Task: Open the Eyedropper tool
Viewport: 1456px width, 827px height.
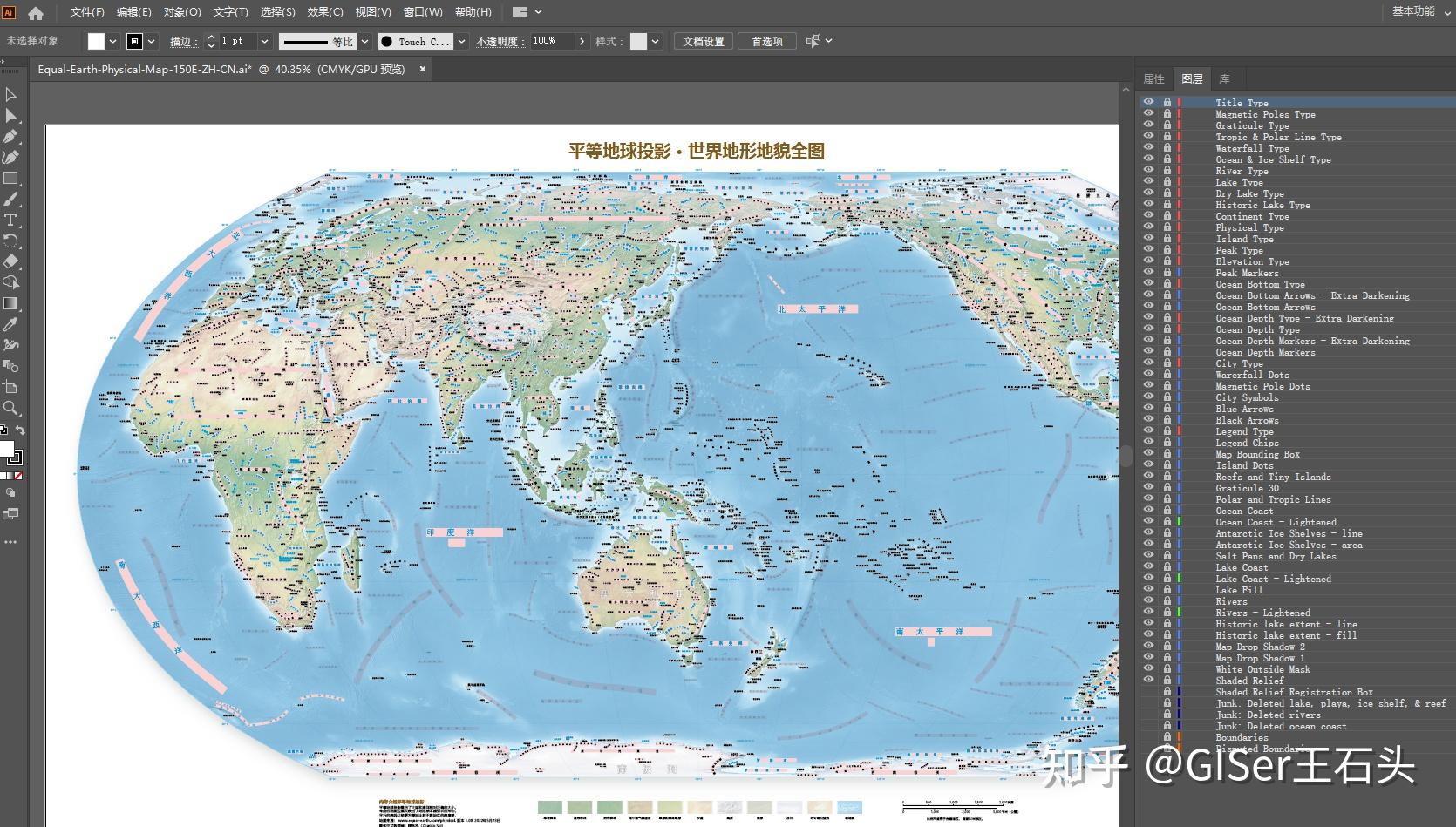Action: [x=11, y=324]
